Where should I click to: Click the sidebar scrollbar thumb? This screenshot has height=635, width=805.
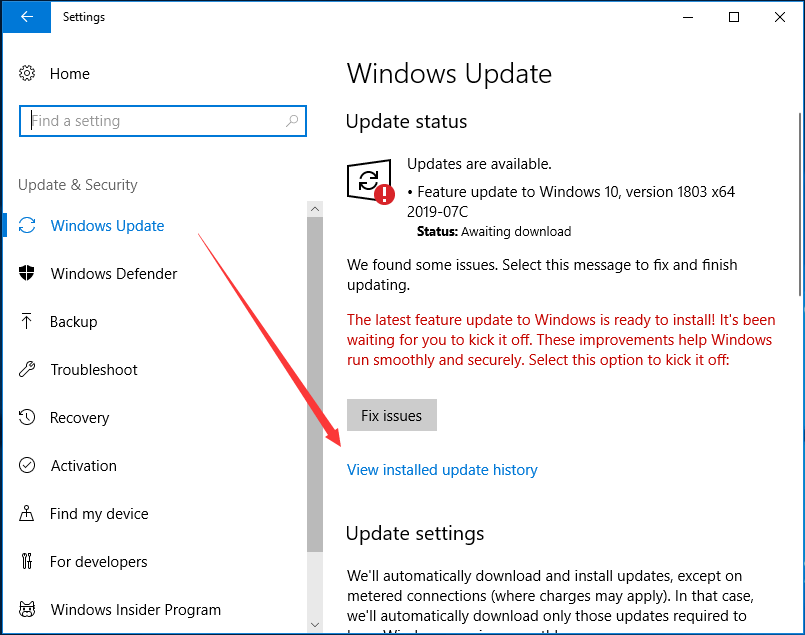pyautogui.click(x=315, y=384)
